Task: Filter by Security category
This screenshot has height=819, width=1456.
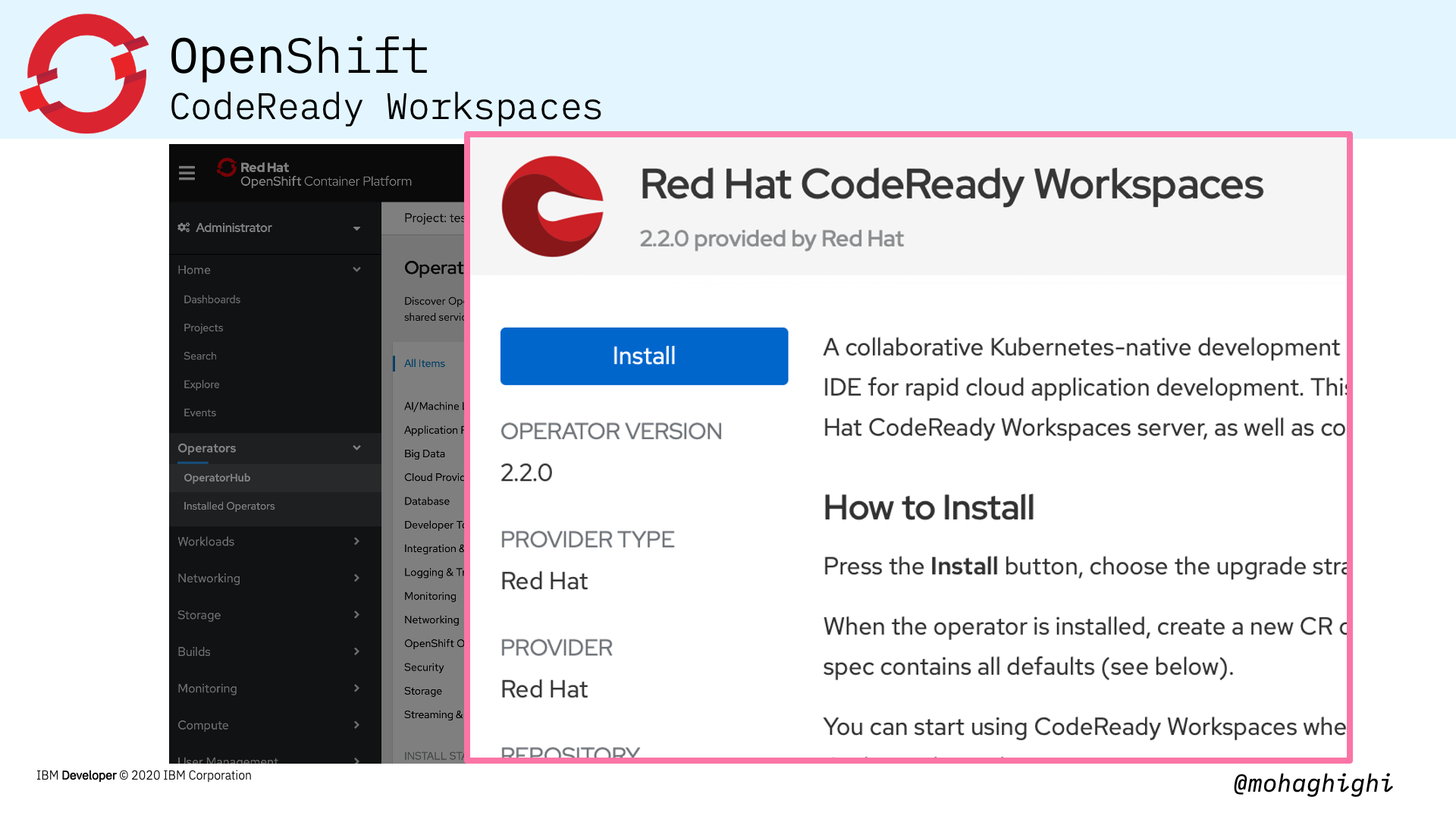Action: click(424, 667)
